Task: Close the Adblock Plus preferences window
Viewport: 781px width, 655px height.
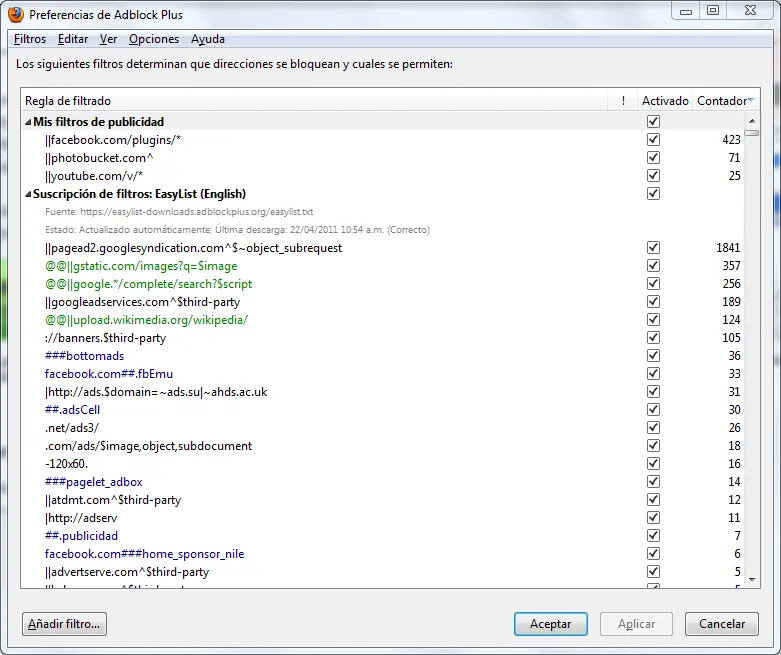Action: tap(751, 10)
